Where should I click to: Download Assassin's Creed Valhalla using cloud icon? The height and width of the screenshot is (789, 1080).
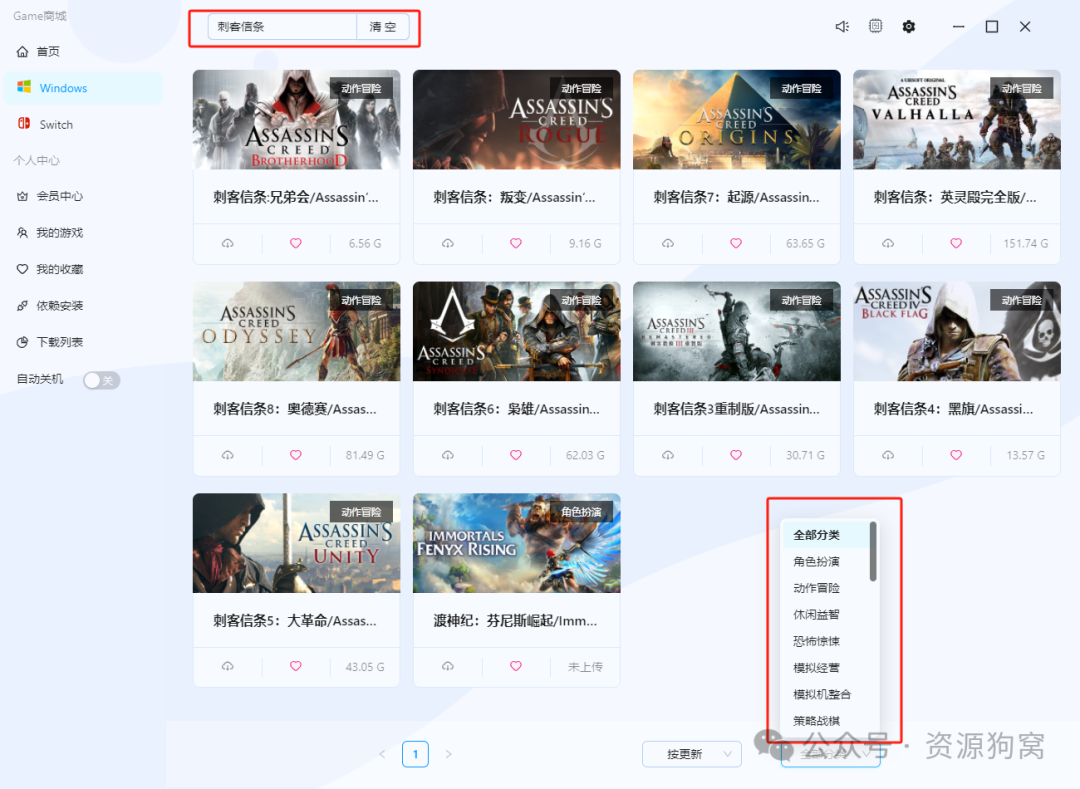(x=888, y=244)
